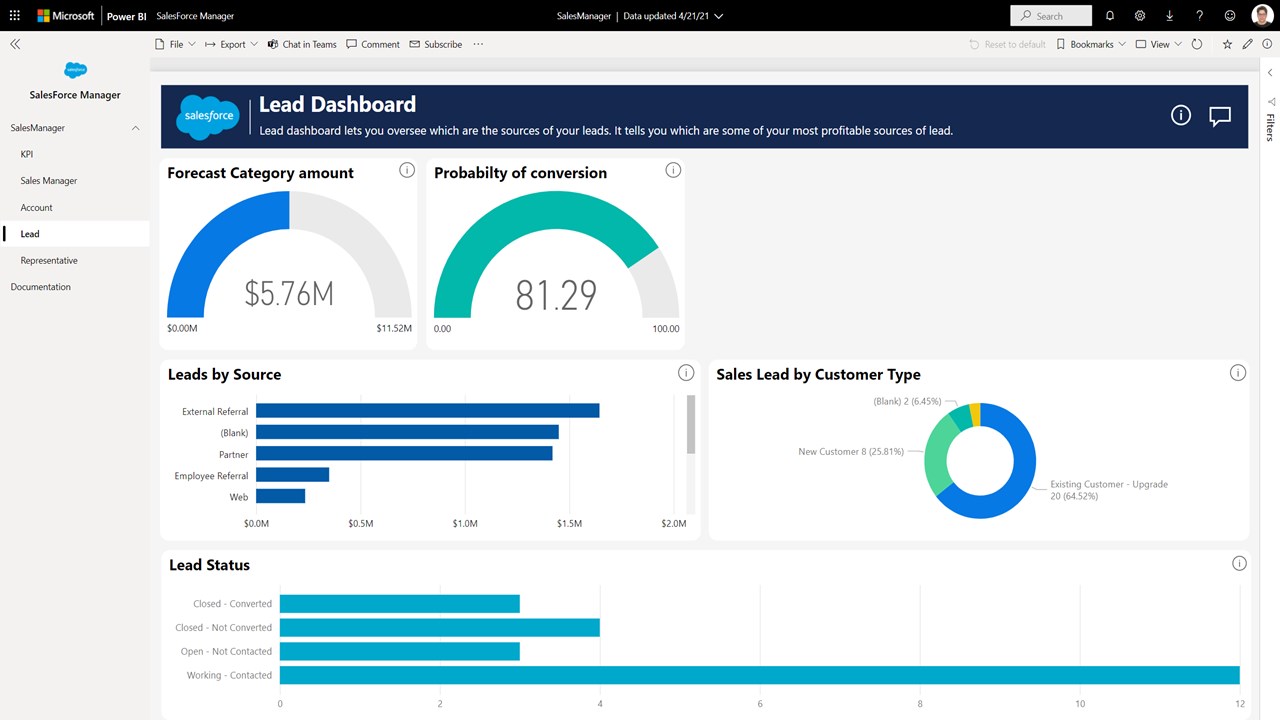The image size is (1280, 720).
Task: Click the Working - Contacted bar
Action: [x=760, y=675]
